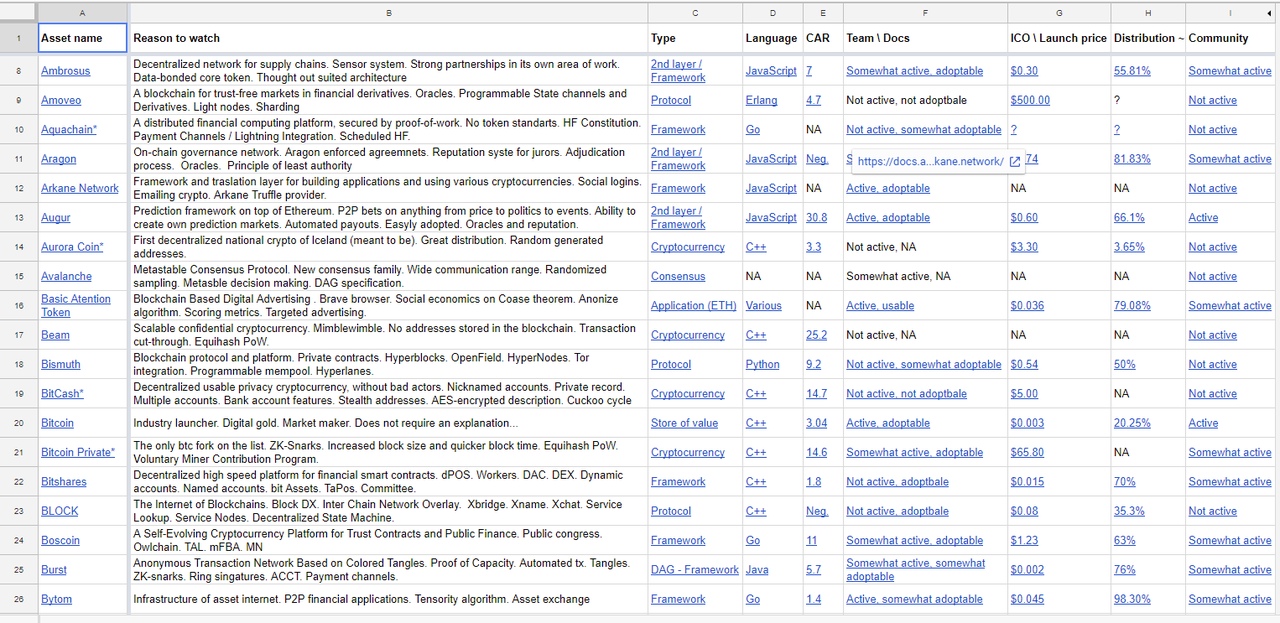Click the open-in-new-tab icon in the link preview
The height and width of the screenshot is (623, 1280).
pos(1015,161)
